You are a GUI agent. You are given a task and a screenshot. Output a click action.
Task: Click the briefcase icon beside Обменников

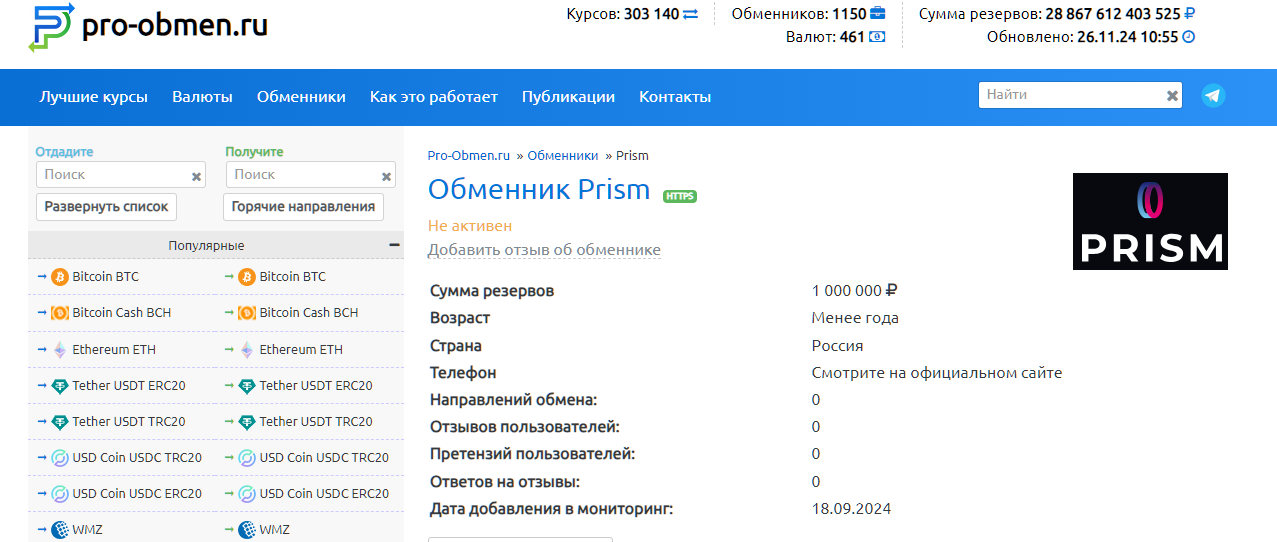click(x=877, y=14)
